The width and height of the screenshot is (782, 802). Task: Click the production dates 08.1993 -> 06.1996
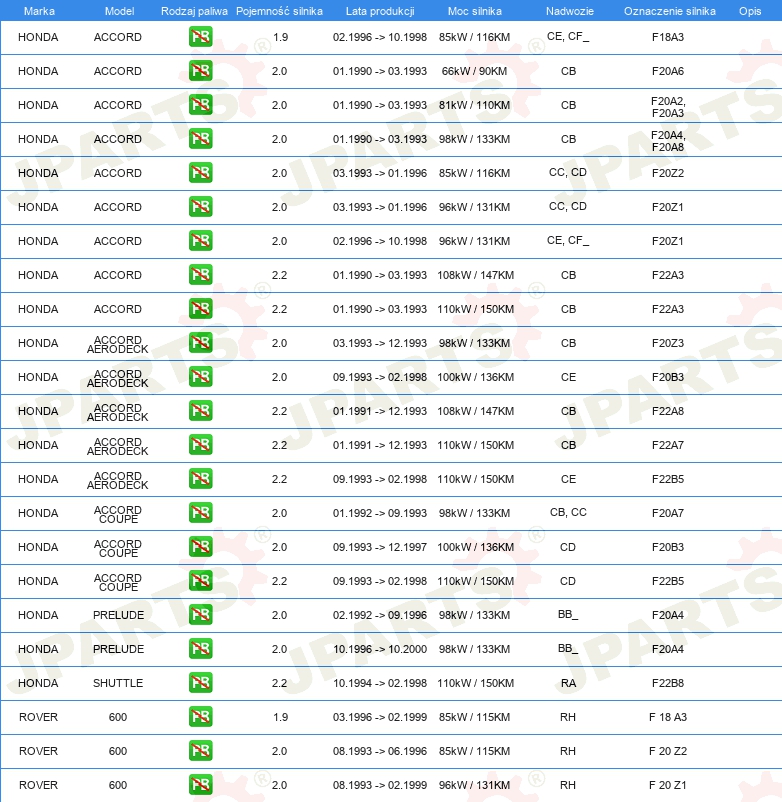click(380, 751)
